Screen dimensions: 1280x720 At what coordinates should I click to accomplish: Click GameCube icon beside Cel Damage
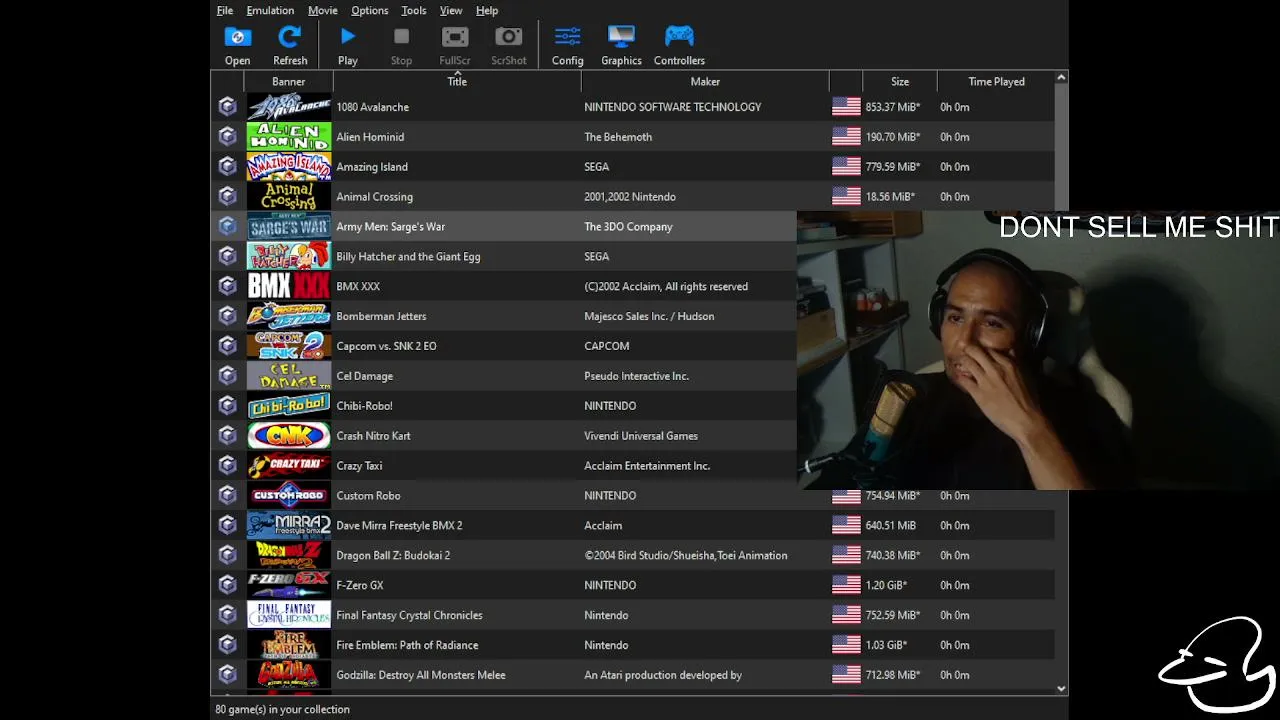[x=227, y=376]
